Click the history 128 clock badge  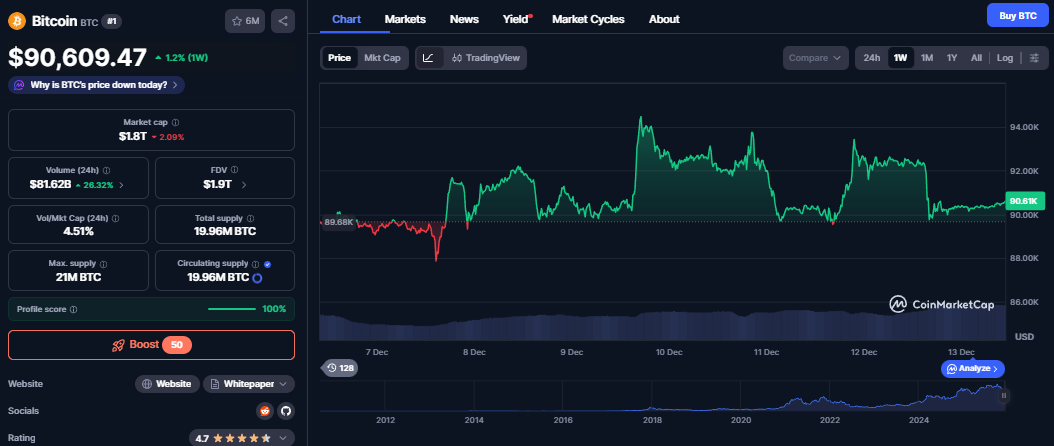pos(340,368)
